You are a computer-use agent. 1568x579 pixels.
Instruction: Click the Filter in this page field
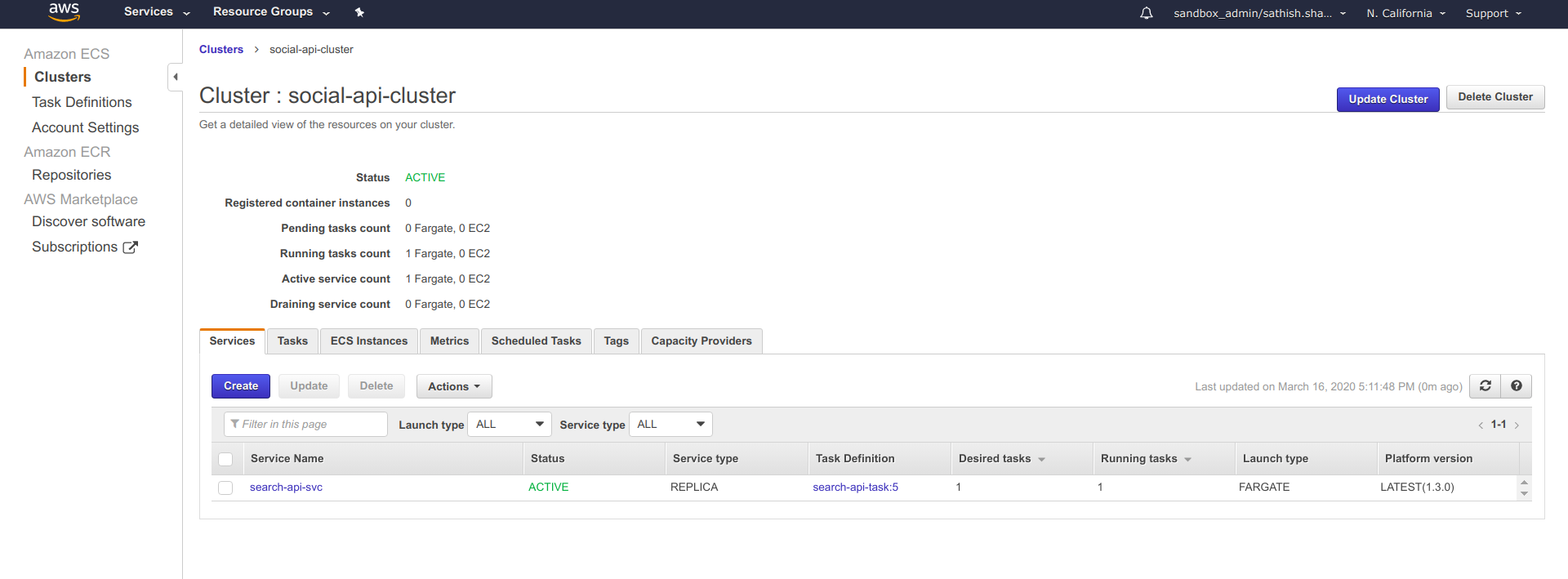pyautogui.click(x=305, y=425)
